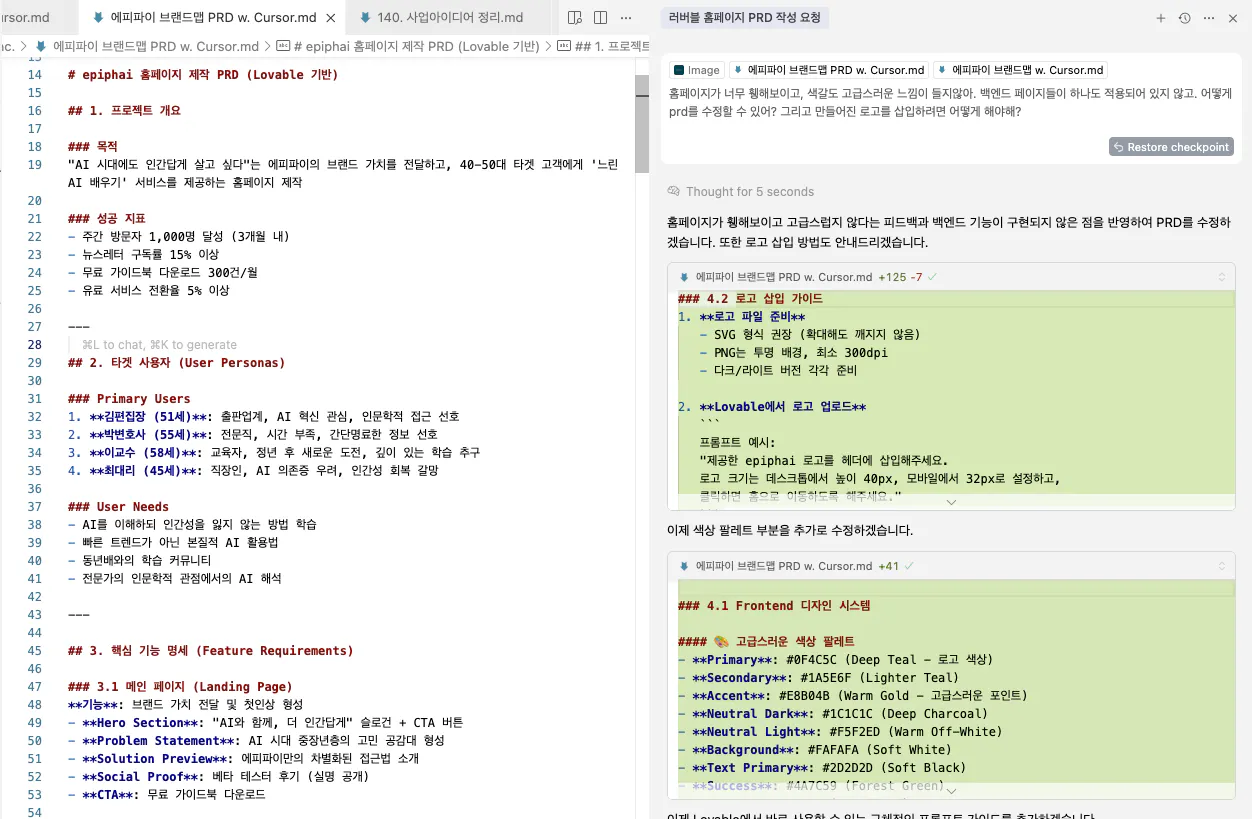The width and height of the screenshot is (1252, 819).
Task: Show more of the 고급스러운 색상 팔레트 diff
Action: click(951, 791)
